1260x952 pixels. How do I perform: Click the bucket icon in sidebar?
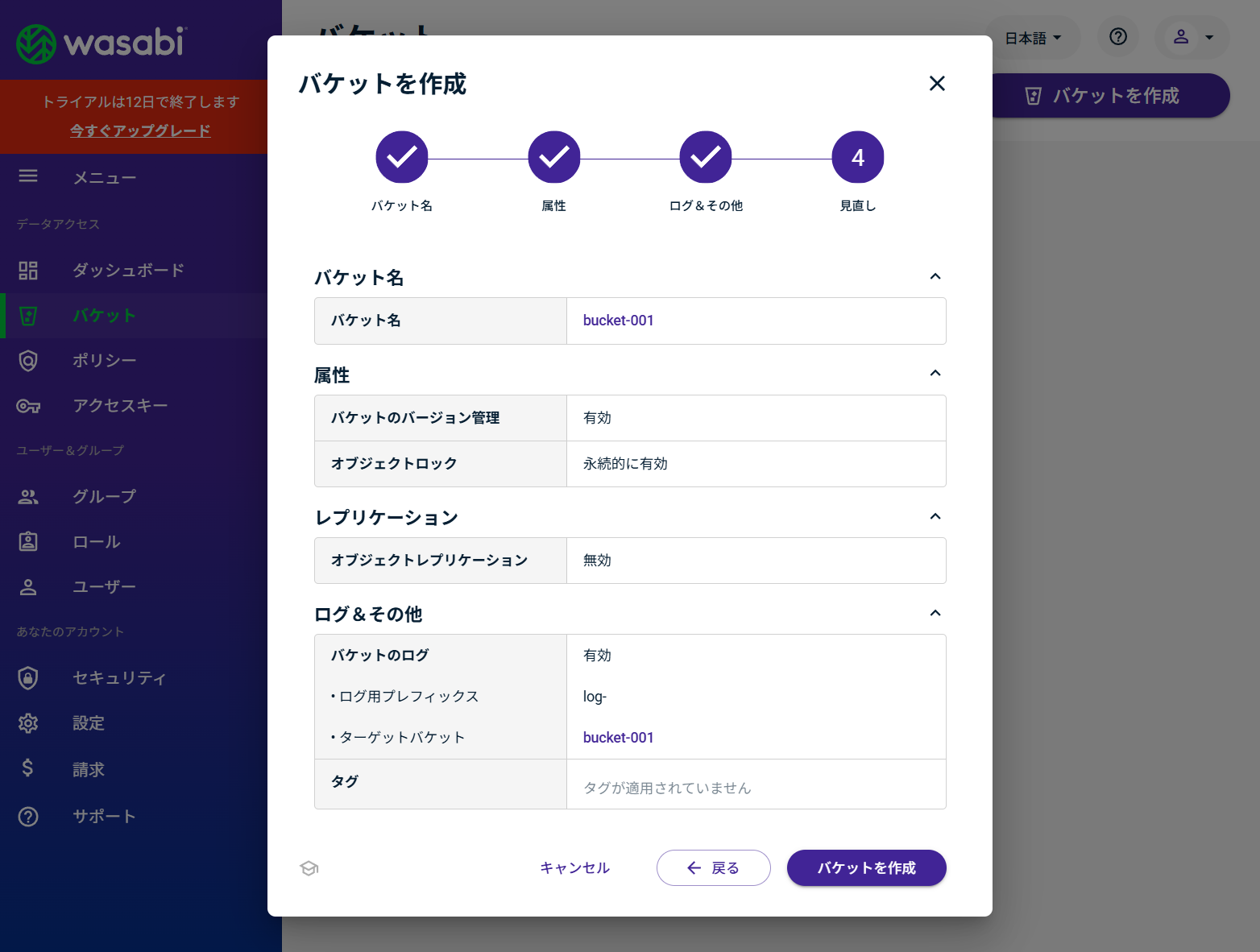[x=28, y=316]
